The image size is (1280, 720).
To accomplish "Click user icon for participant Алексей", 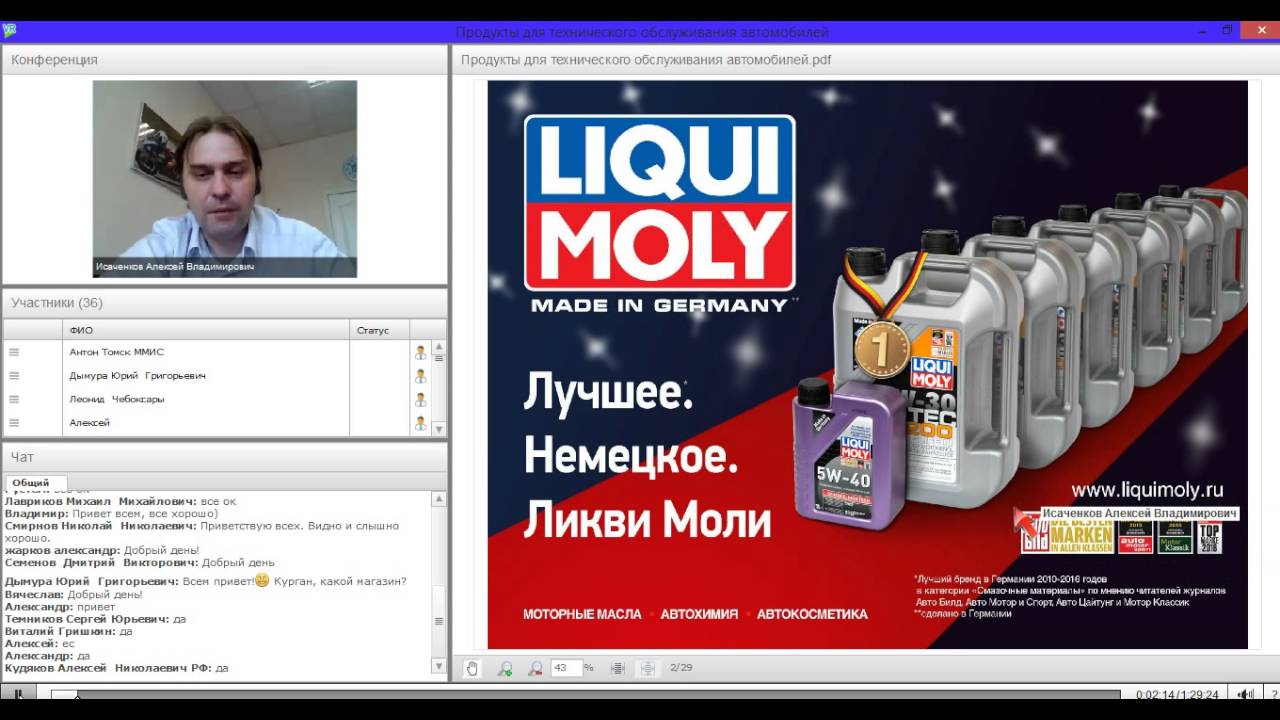I will 420,423.
